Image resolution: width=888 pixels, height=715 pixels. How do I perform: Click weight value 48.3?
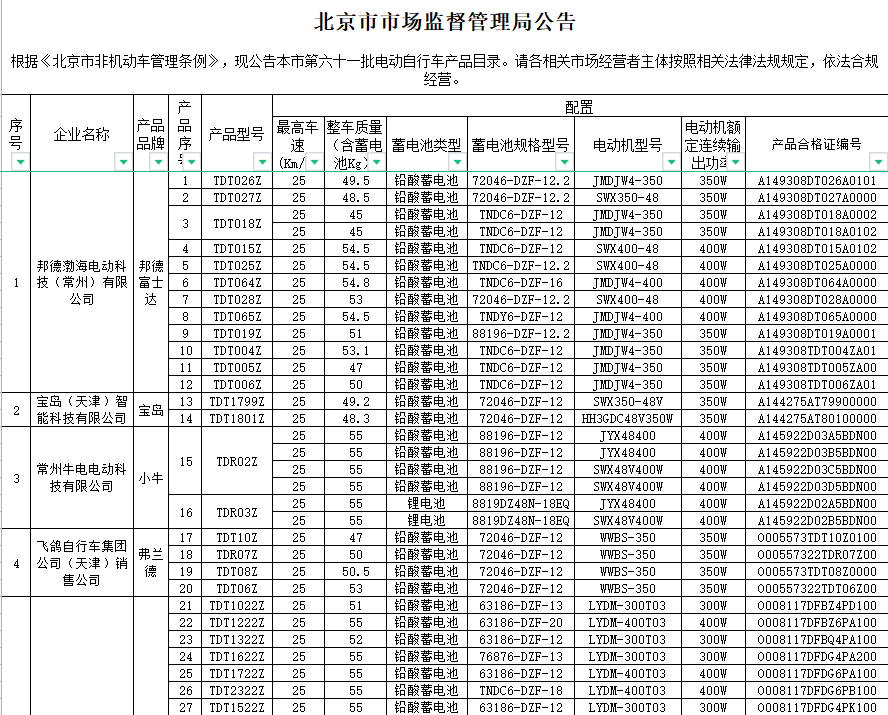pos(356,418)
